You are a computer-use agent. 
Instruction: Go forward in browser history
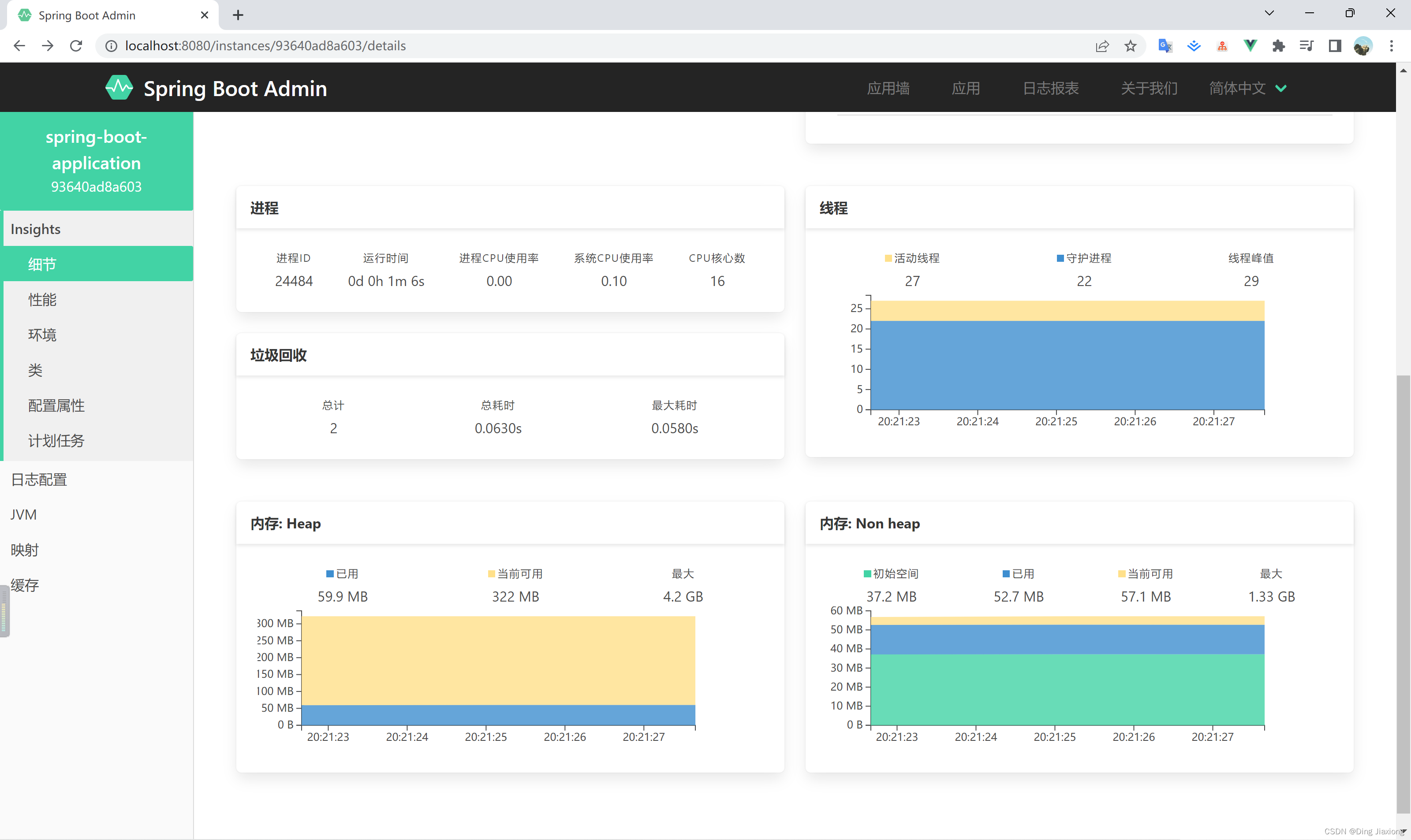coord(48,46)
